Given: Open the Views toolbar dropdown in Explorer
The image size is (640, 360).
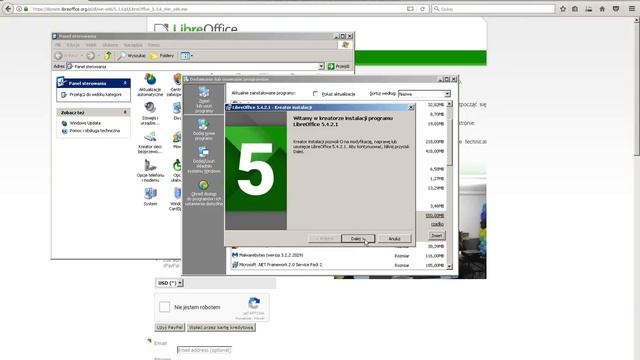Looking at the screenshot, I should [187, 56].
